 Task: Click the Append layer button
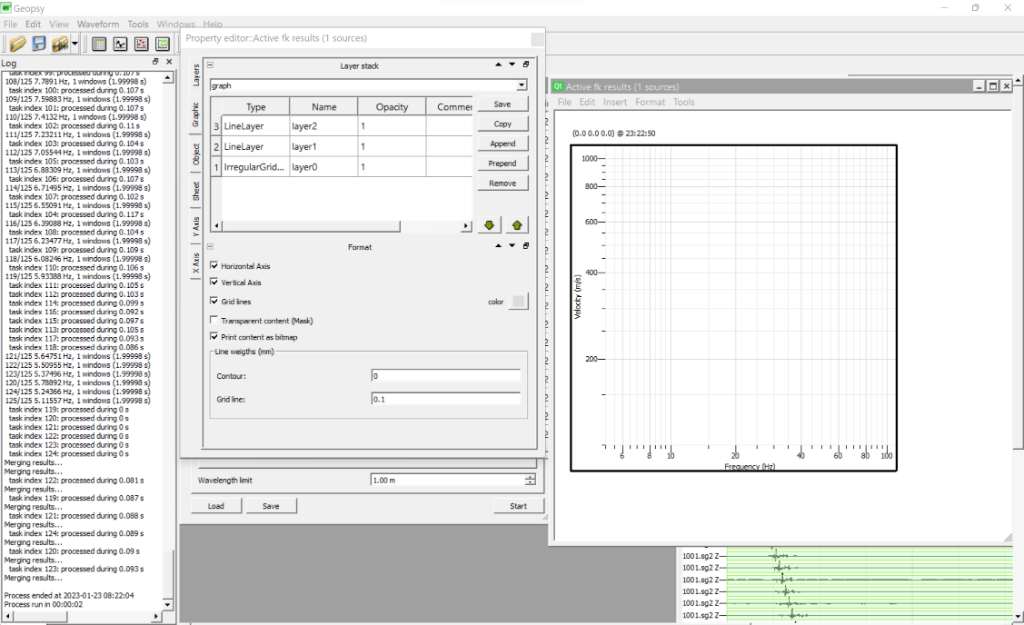pyautogui.click(x=503, y=144)
